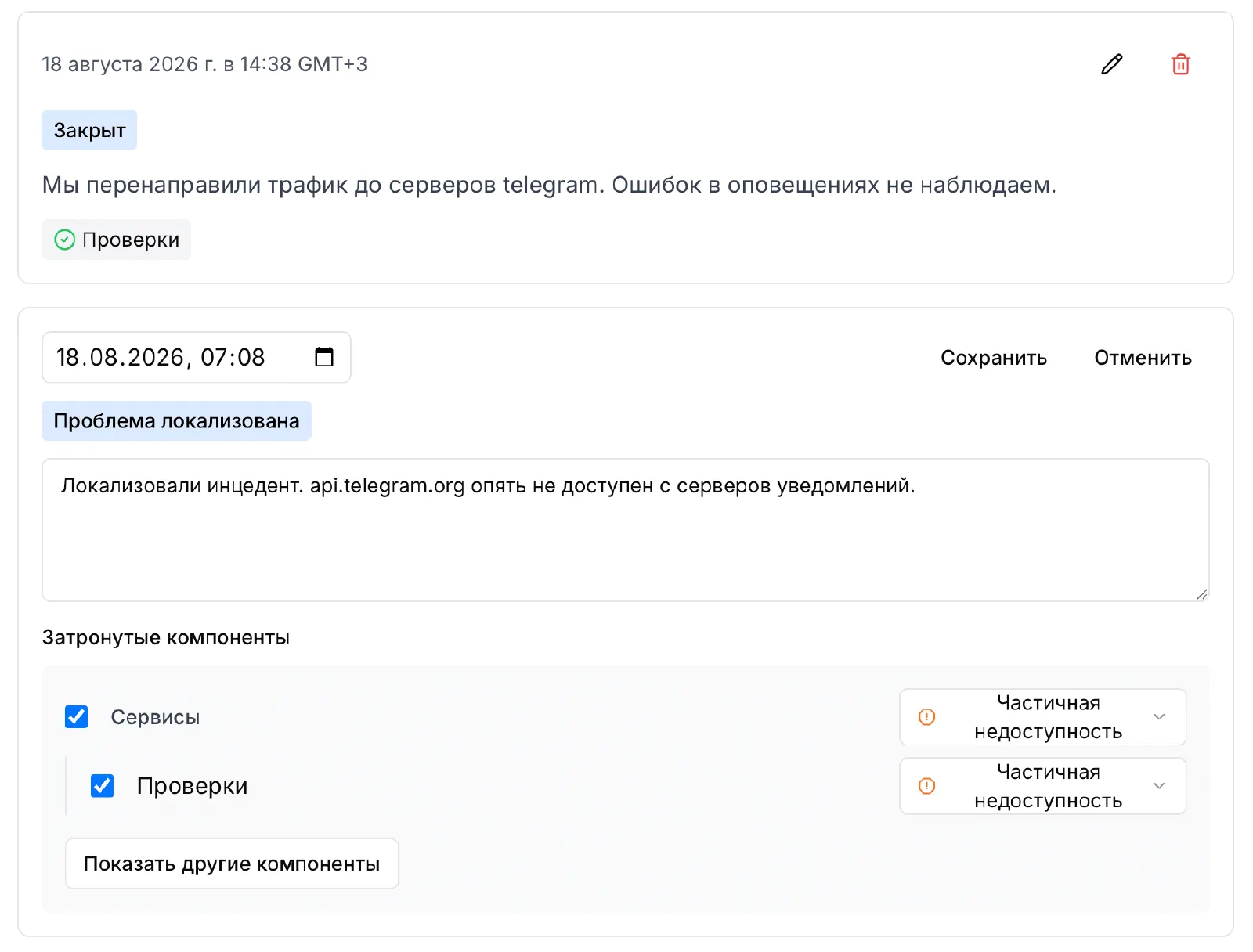Delete the closed update with trash icon

click(1180, 64)
